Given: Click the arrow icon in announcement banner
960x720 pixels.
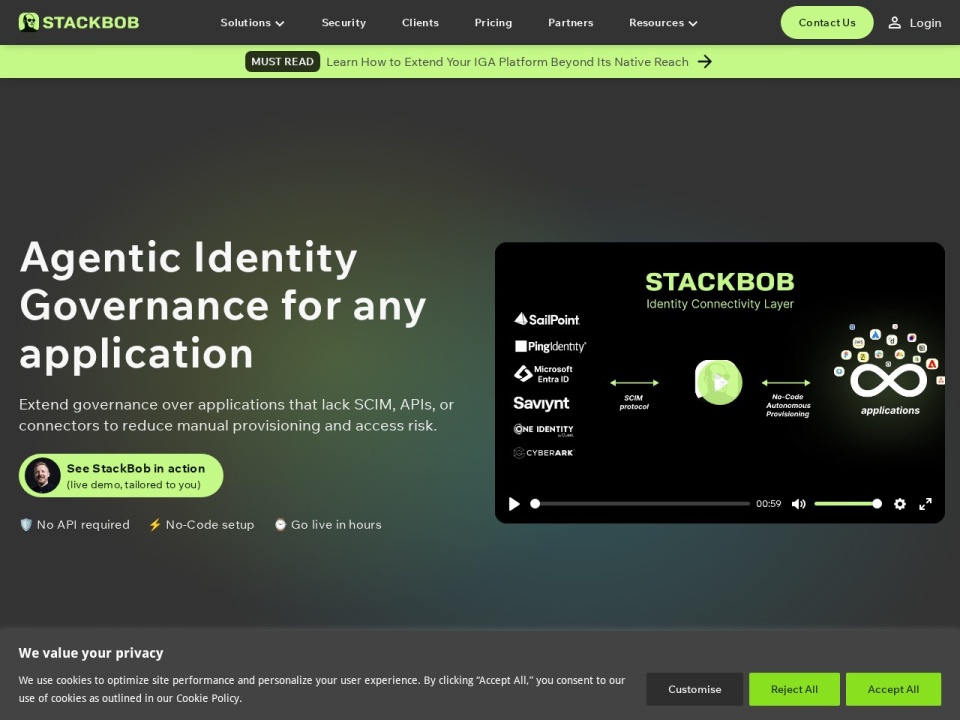Looking at the screenshot, I should (x=705, y=61).
